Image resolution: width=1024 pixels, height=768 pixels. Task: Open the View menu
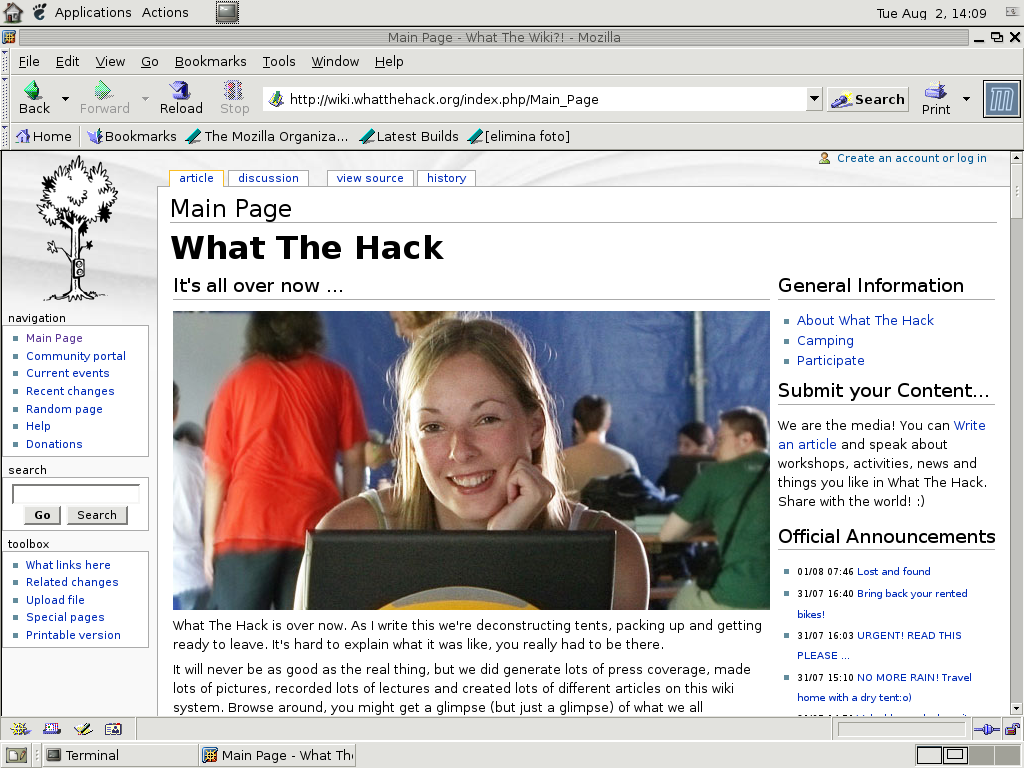(110, 61)
